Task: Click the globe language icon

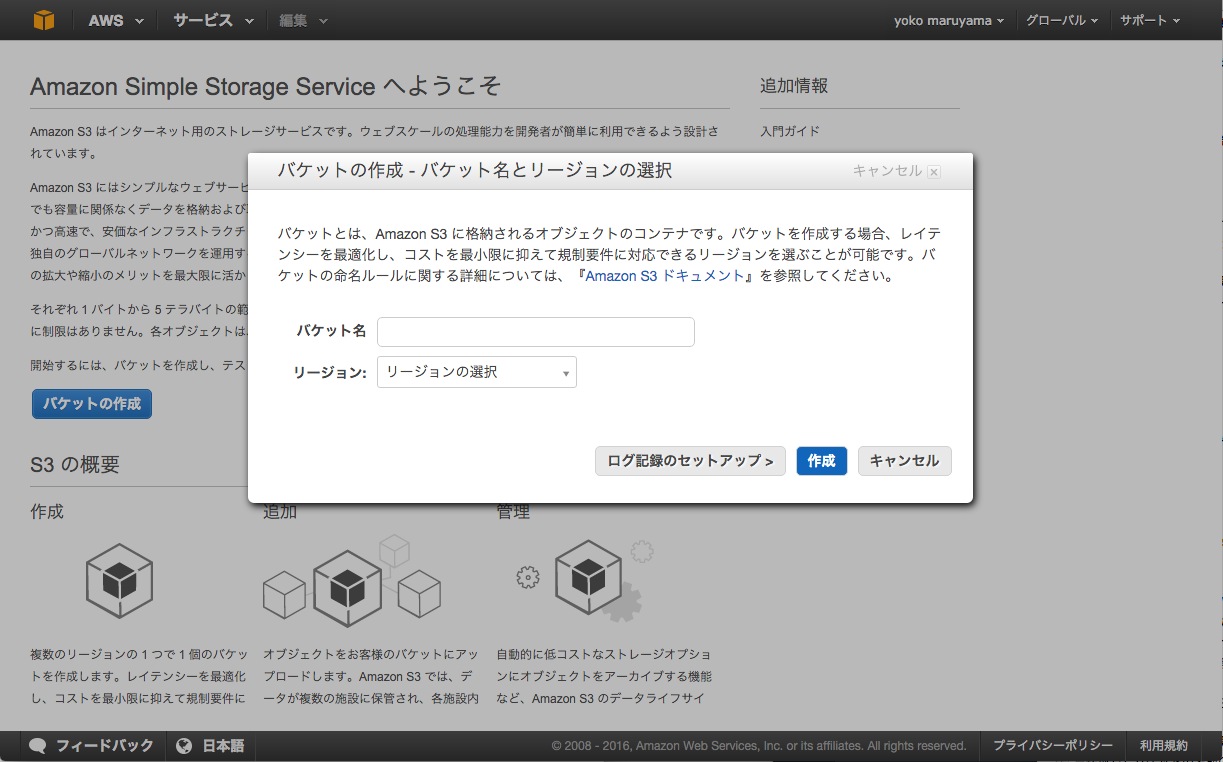Action: (x=184, y=746)
